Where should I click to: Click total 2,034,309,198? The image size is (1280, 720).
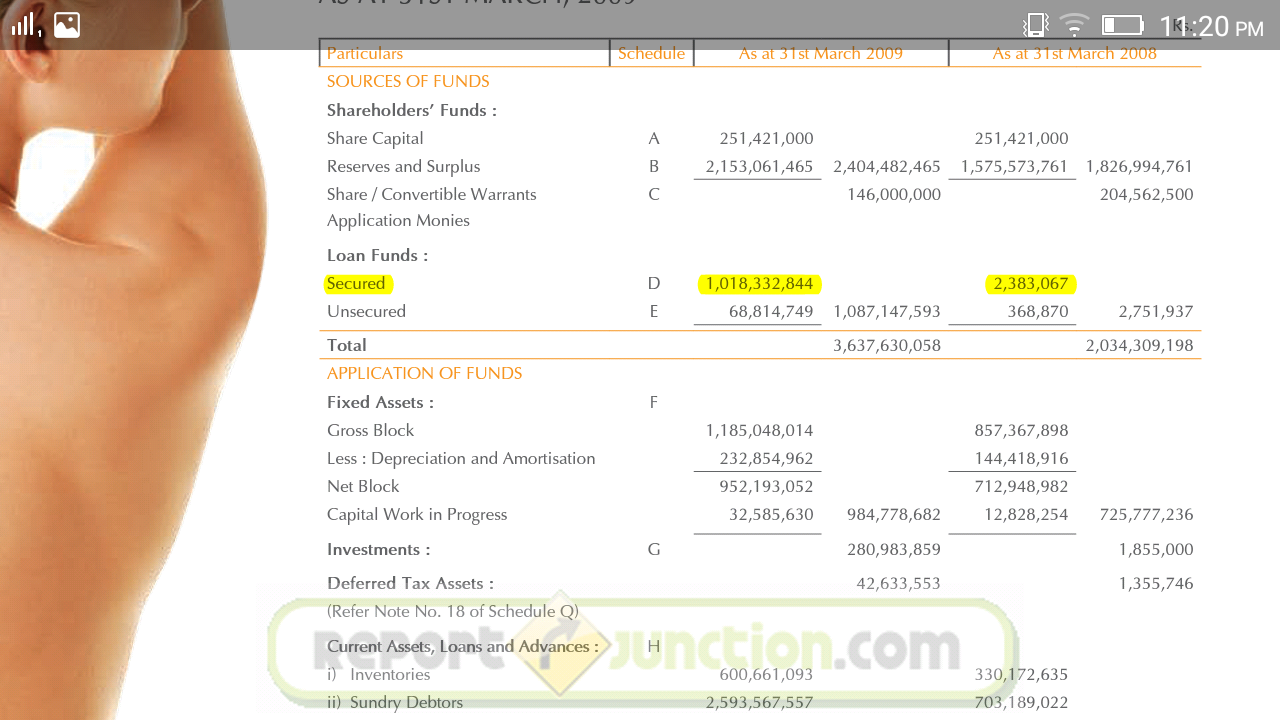coord(1139,345)
